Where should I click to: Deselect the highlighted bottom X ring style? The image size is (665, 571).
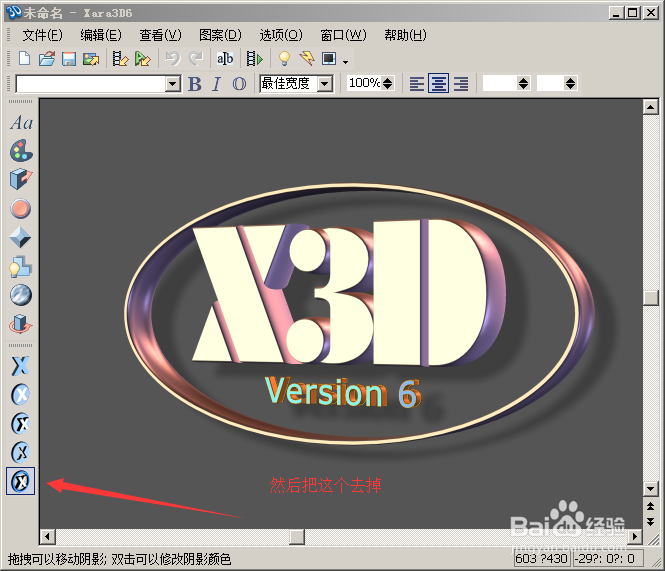pyautogui.click(x=20, y=481)
